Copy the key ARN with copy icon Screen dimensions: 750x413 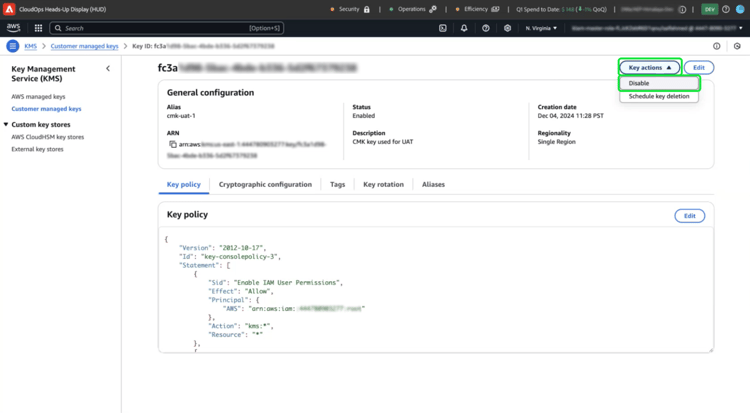coord(173,144)
